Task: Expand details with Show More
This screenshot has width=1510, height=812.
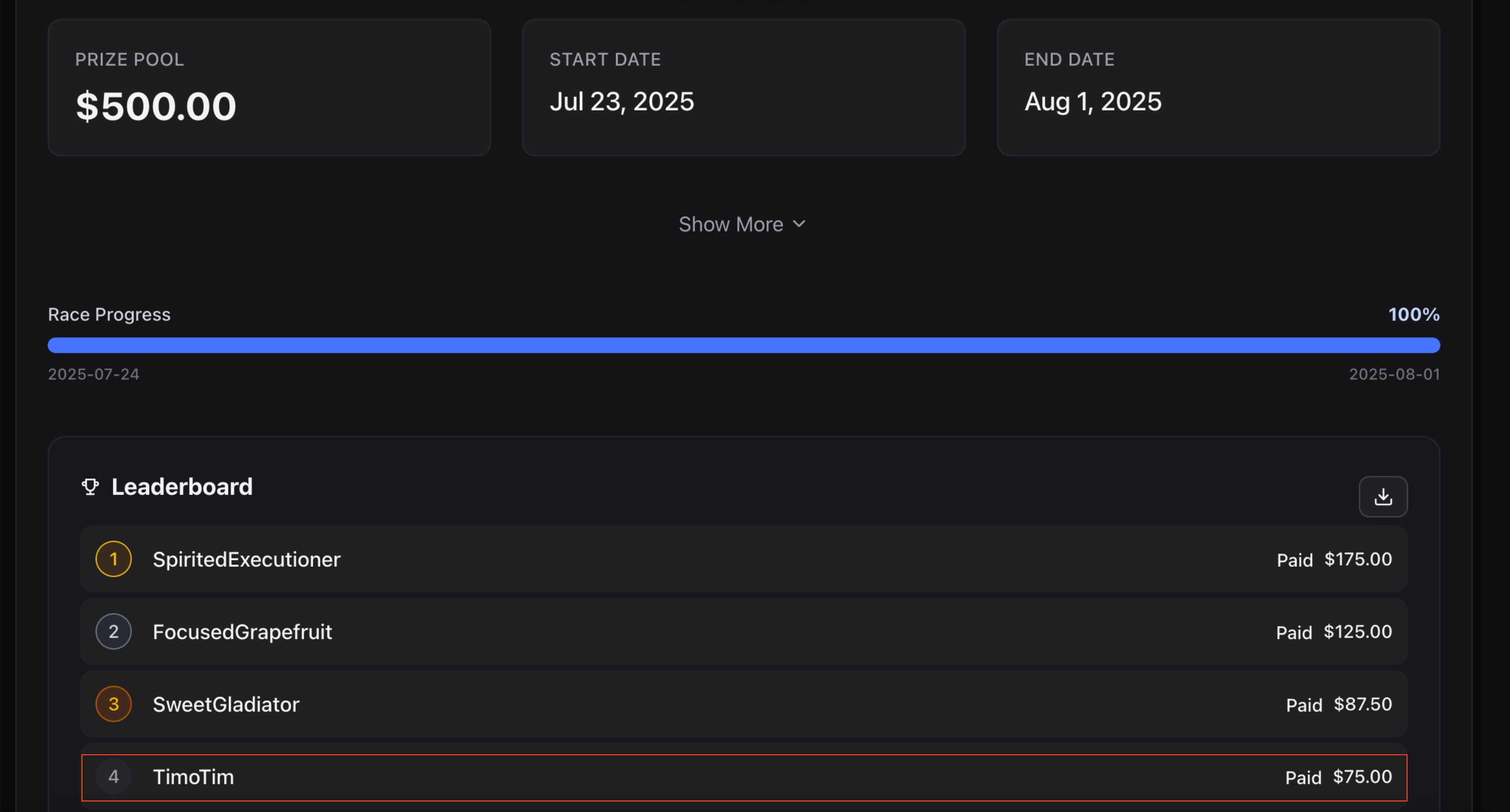Action: [x=731, y=224]
